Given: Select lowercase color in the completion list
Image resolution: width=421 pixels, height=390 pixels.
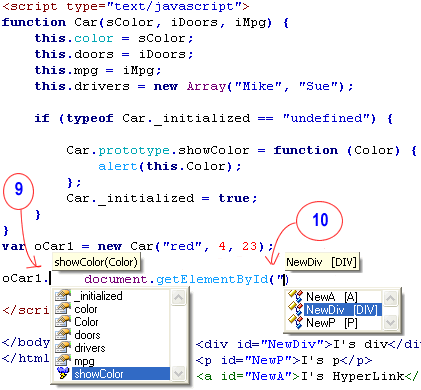Looking at the screenshot, I should 86,309.
